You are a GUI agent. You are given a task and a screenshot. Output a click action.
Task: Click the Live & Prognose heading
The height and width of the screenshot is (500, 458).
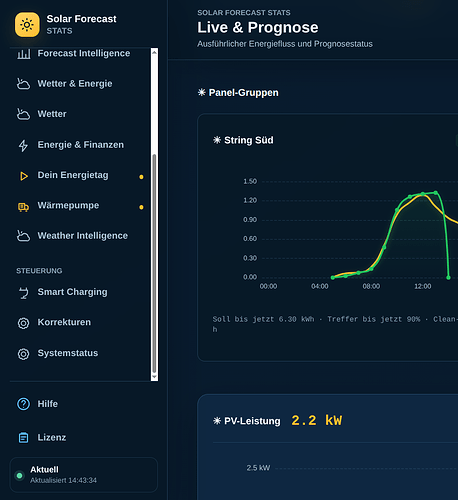click(x=258, y=28)
